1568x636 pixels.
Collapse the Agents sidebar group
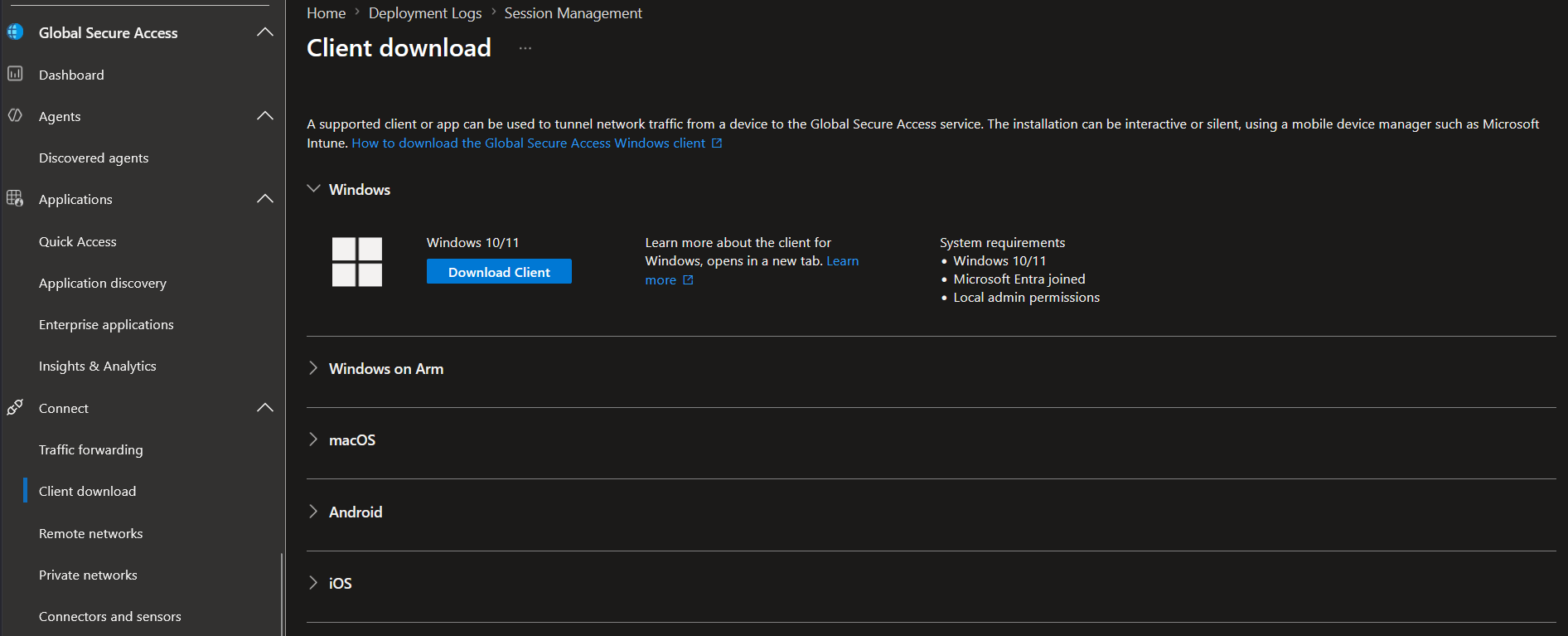tap(265, 115)
